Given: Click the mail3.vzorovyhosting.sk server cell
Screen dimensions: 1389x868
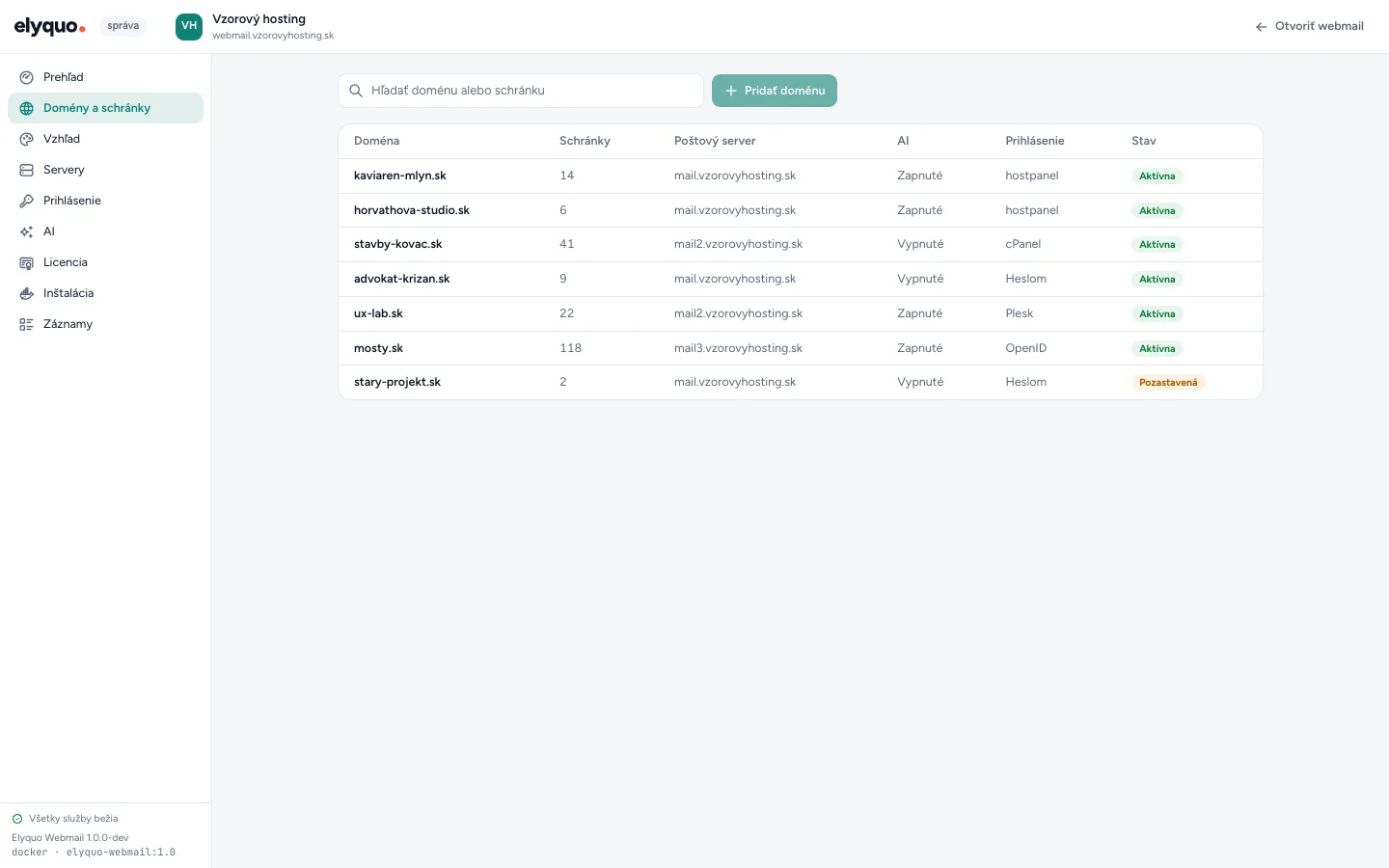Looking at the screenshot, I should pos(738,348).
